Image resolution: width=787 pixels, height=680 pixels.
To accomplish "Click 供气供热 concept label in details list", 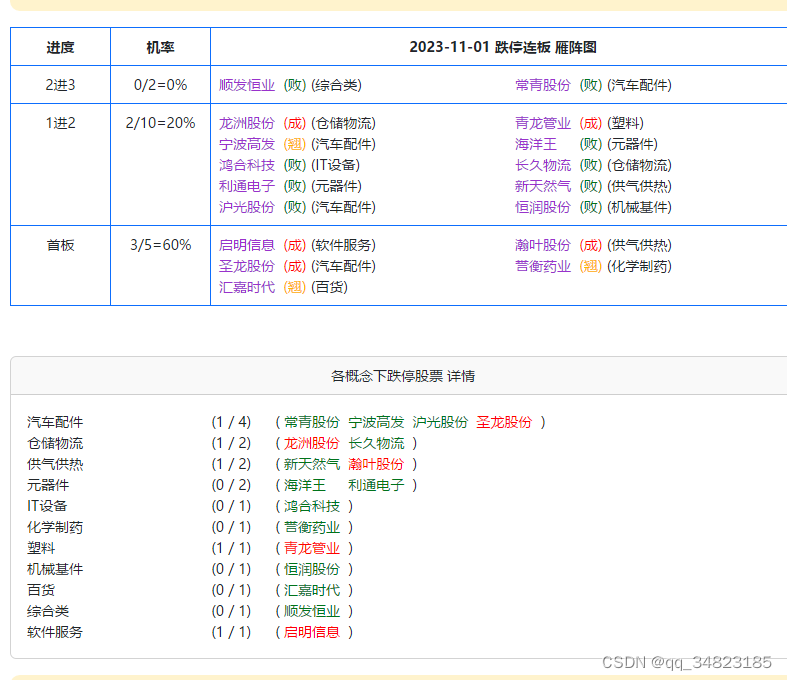I will click(55, 464).
